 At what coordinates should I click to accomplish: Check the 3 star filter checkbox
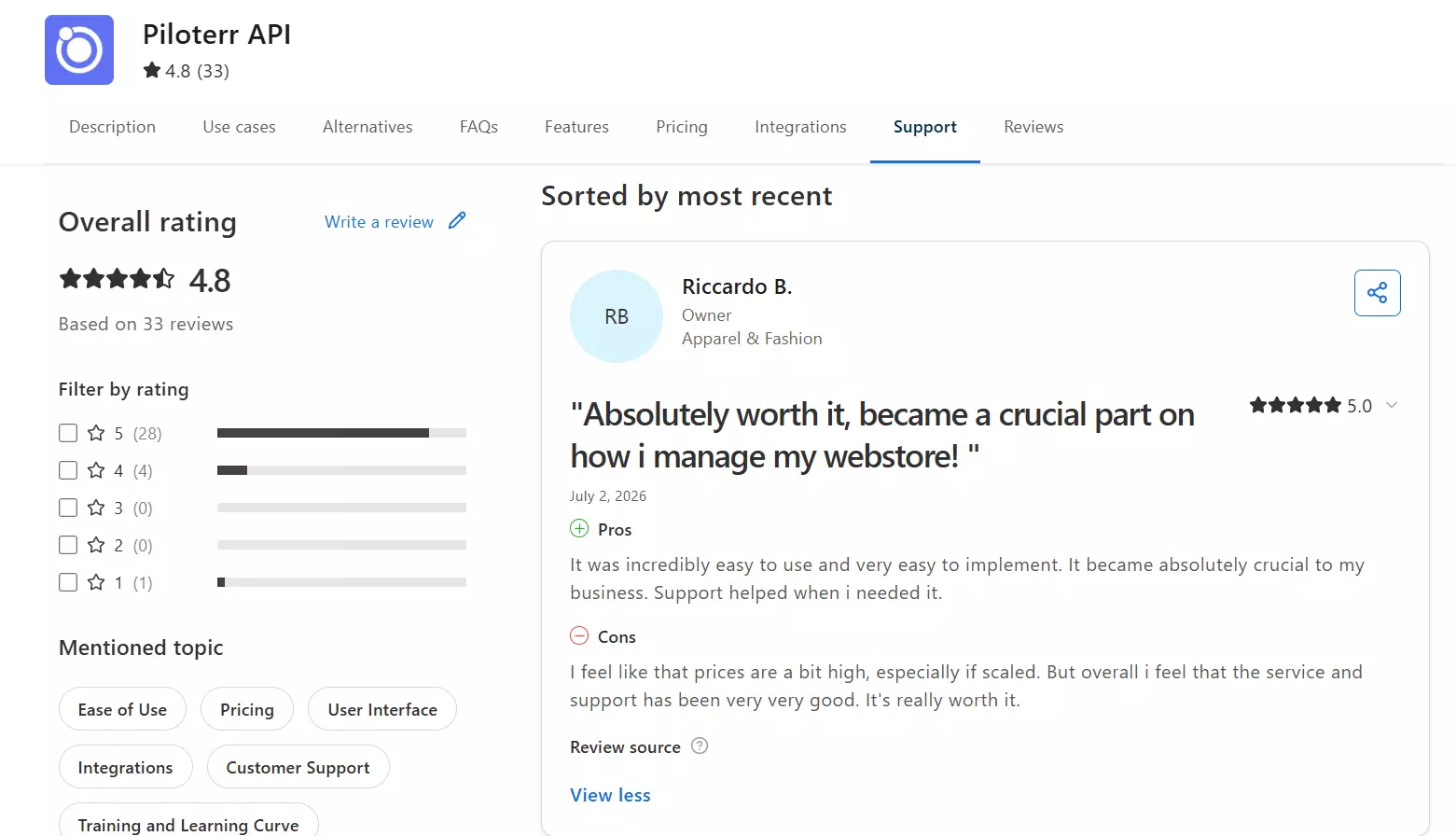(x=68, y=508)
